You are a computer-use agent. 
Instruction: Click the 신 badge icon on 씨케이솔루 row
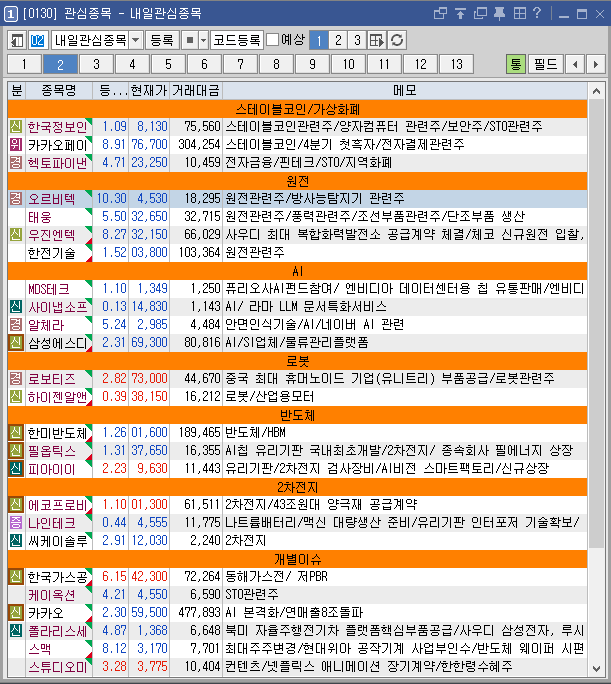[x=16, y=541]
